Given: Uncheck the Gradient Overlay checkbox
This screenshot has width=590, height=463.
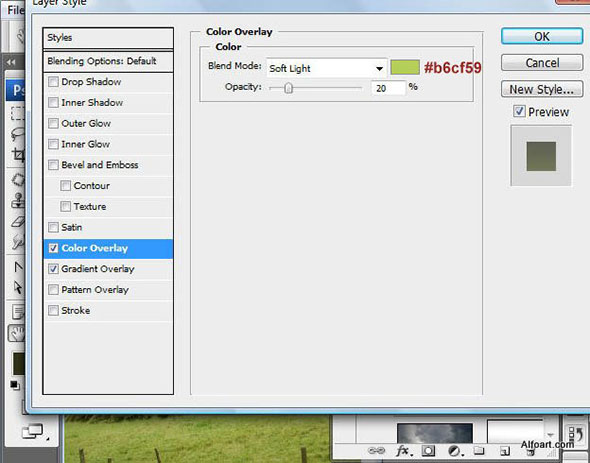Looking at the screenshot, I should point(53,269).
